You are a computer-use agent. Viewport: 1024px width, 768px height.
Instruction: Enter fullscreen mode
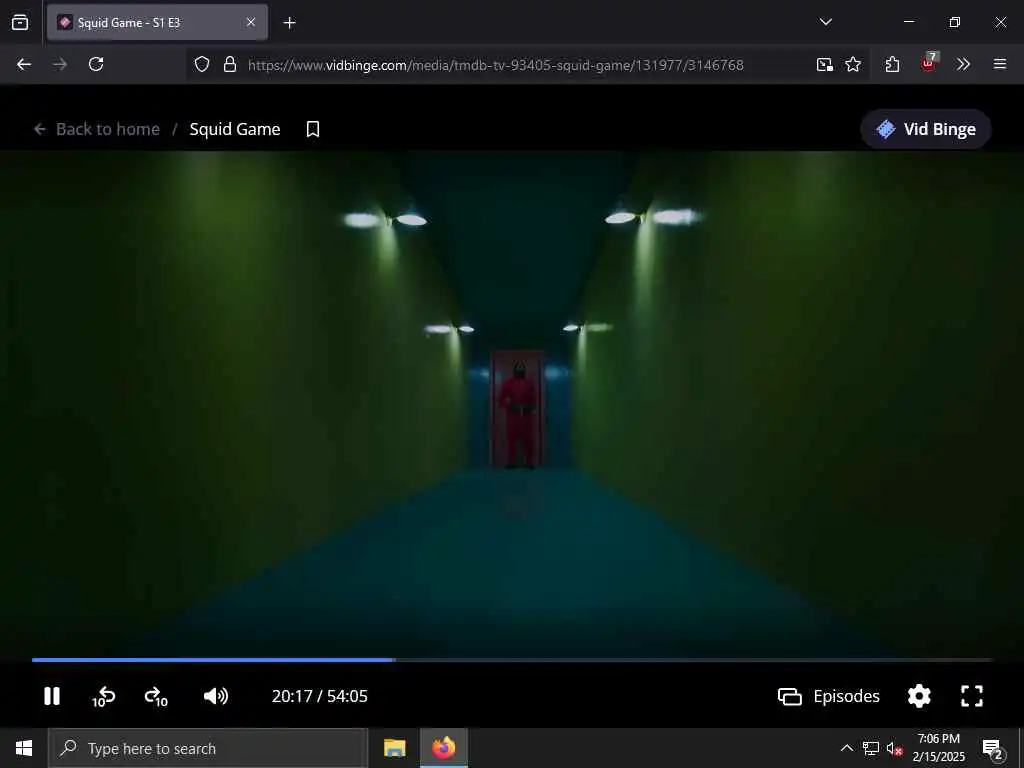(x=972, y=696)
